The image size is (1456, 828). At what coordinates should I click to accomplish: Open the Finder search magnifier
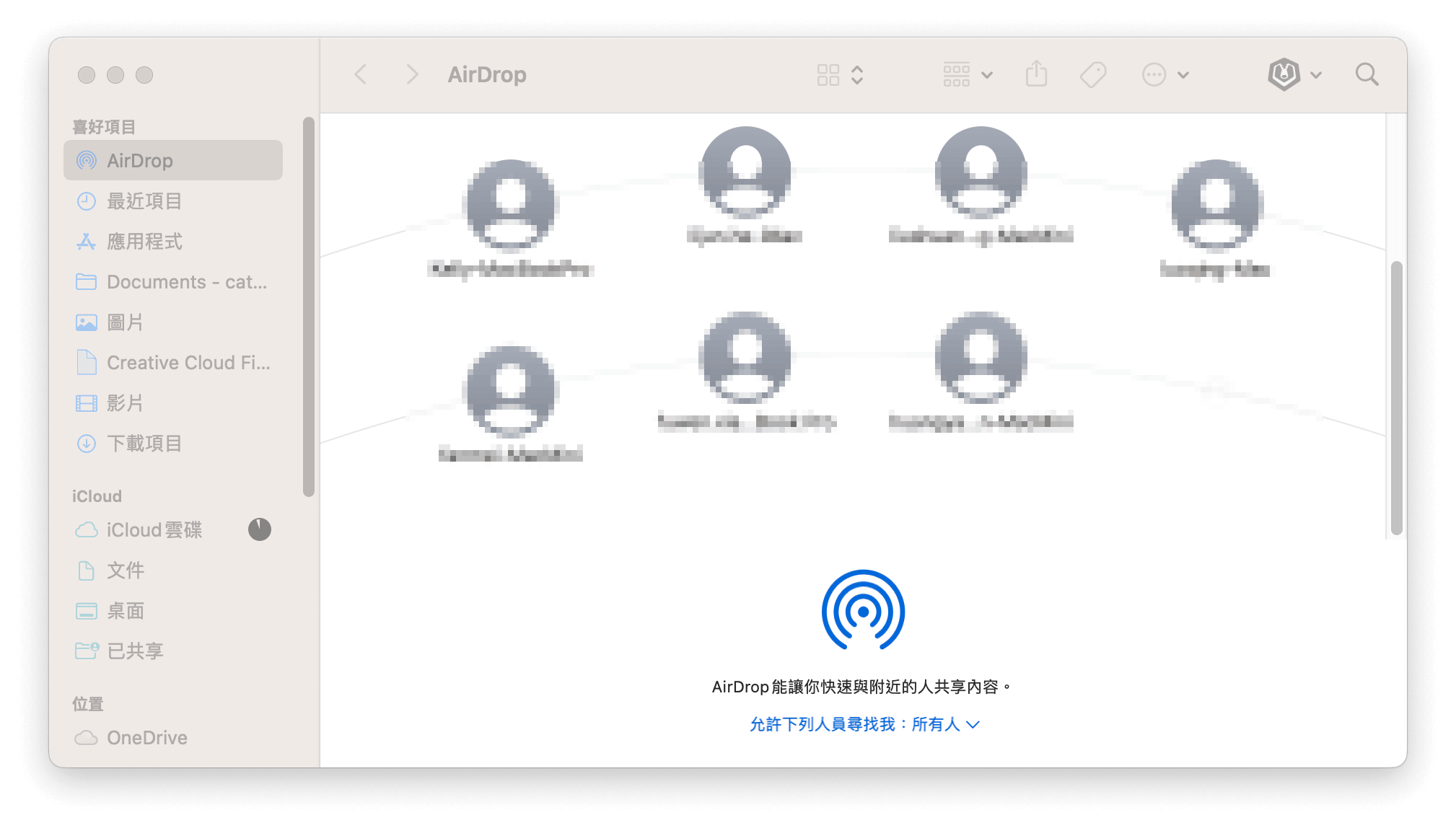pyautogui.click(x=1367, y=74)
